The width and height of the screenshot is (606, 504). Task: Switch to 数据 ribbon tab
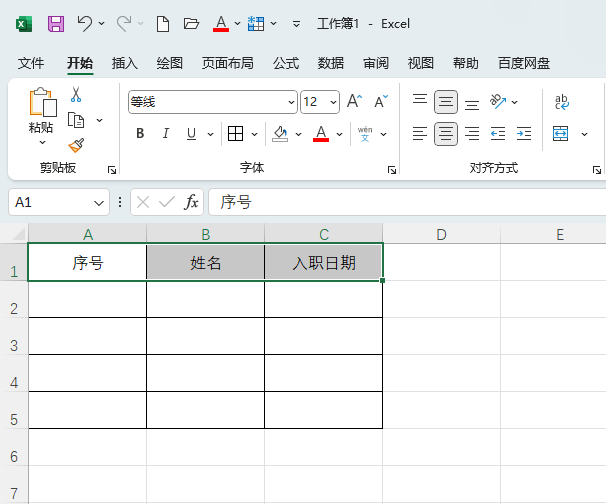[331, 63]
